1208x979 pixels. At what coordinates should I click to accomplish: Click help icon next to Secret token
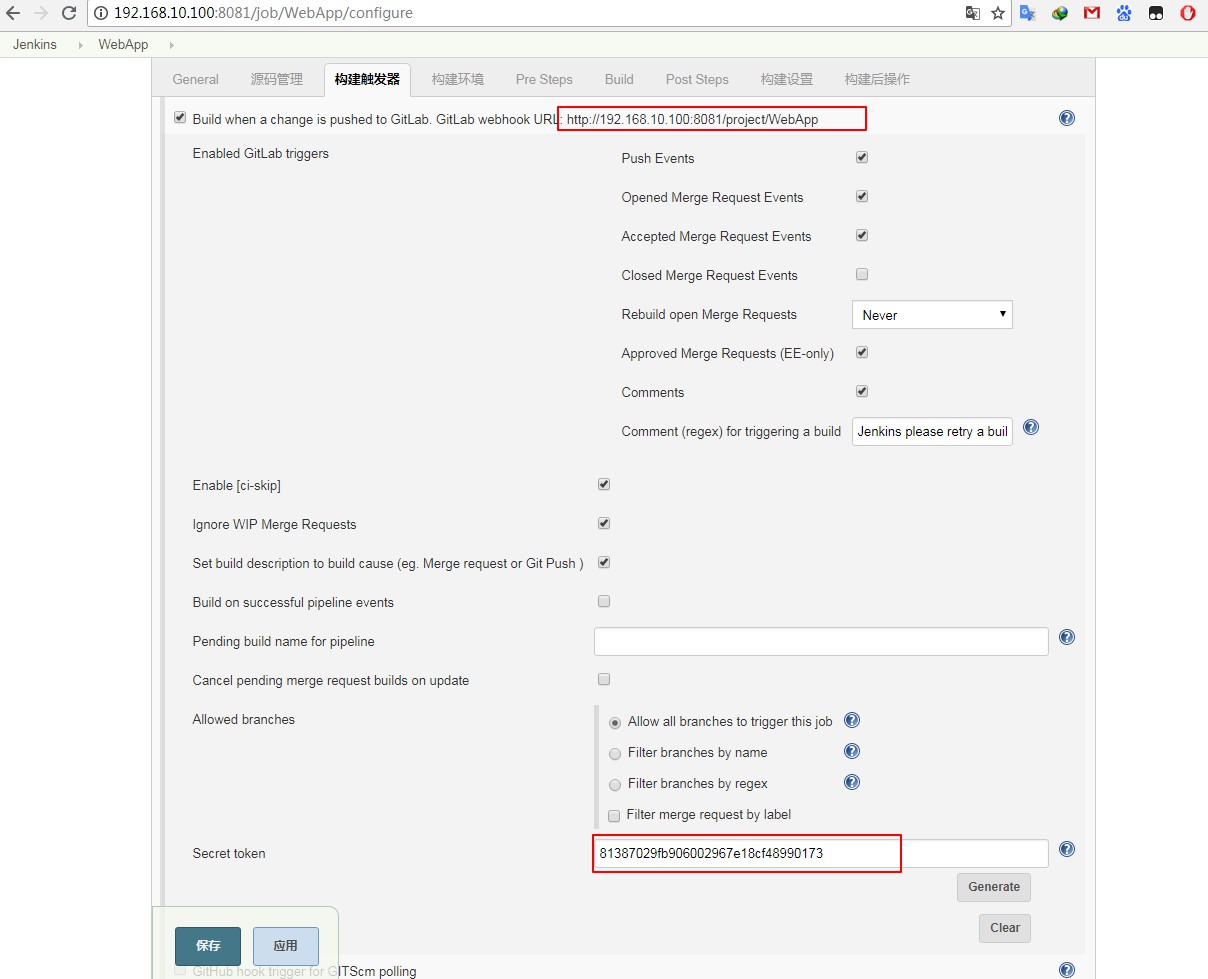(x=1067, y=849)
